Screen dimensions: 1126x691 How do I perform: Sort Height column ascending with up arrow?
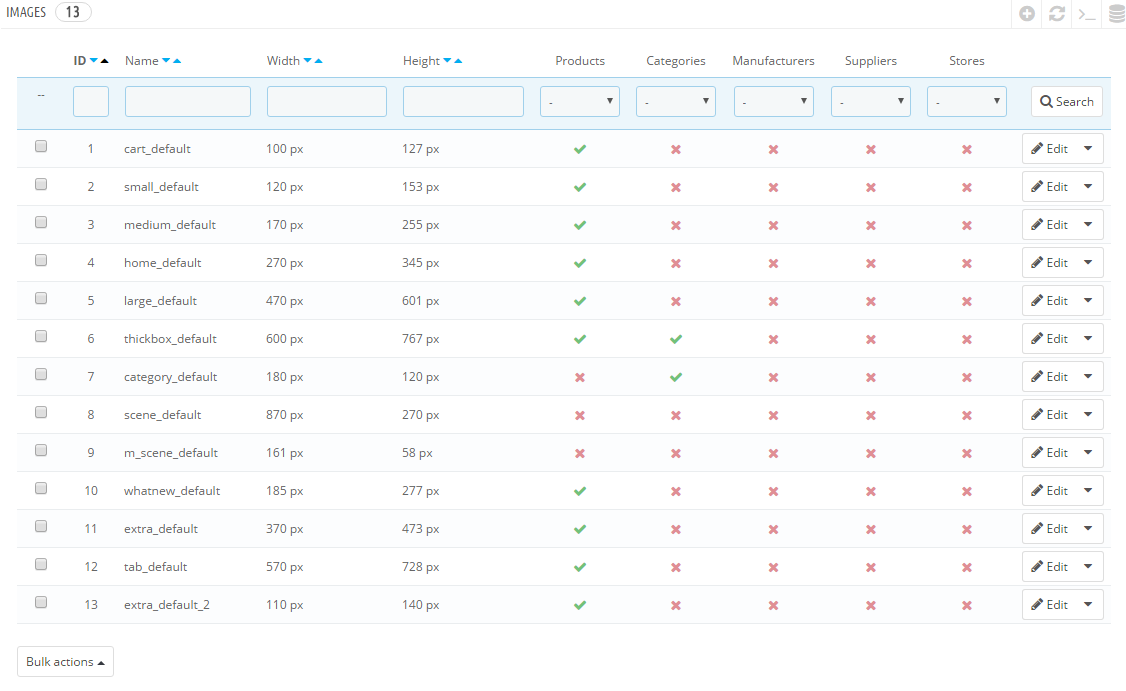click(458, 61)
